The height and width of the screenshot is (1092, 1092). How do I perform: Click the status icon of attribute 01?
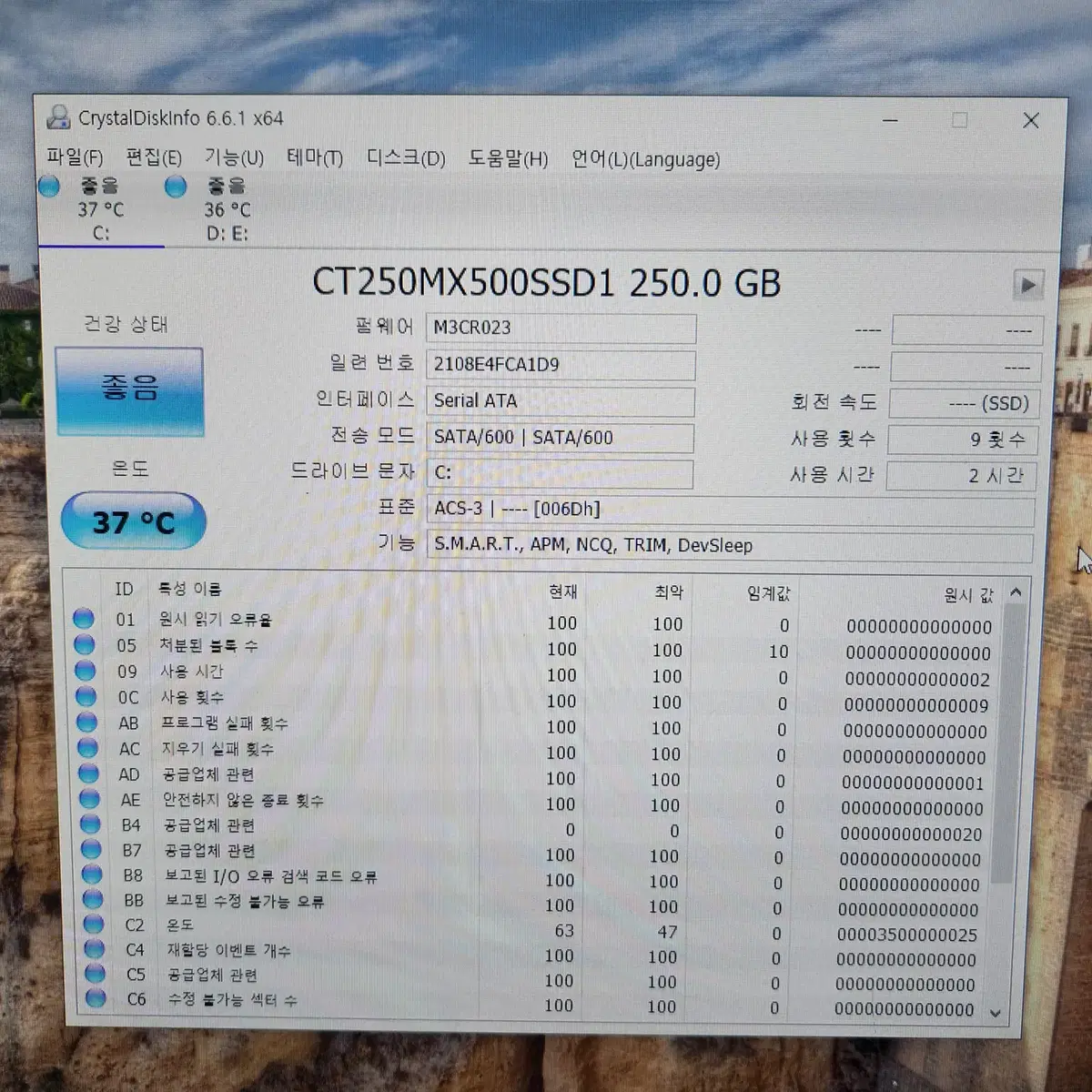[x=84, y=619]
